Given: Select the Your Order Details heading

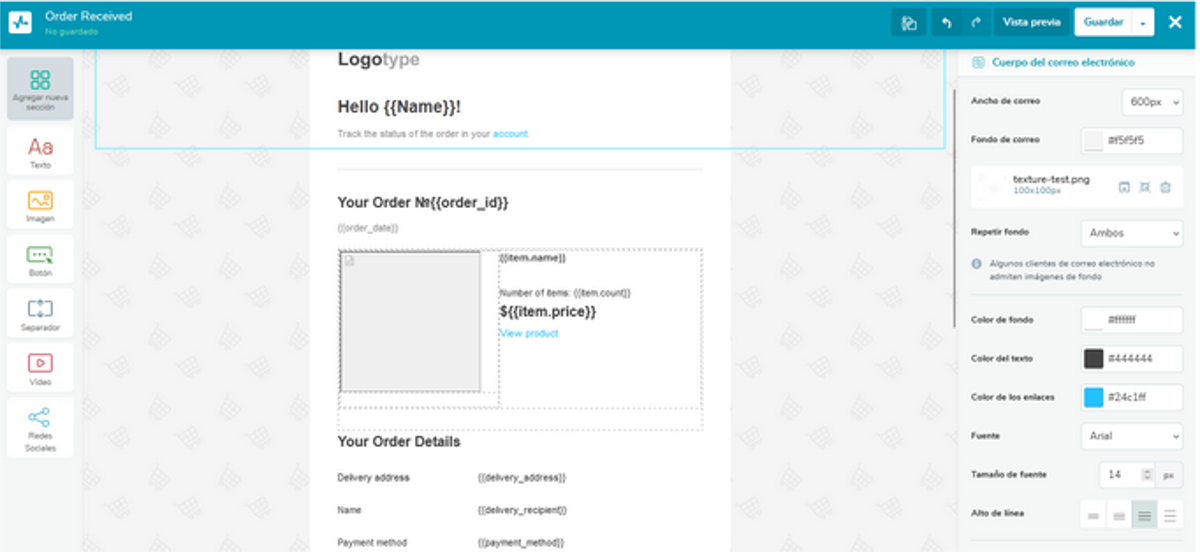Looking at the screenshot, I should [x=399, y=441].
